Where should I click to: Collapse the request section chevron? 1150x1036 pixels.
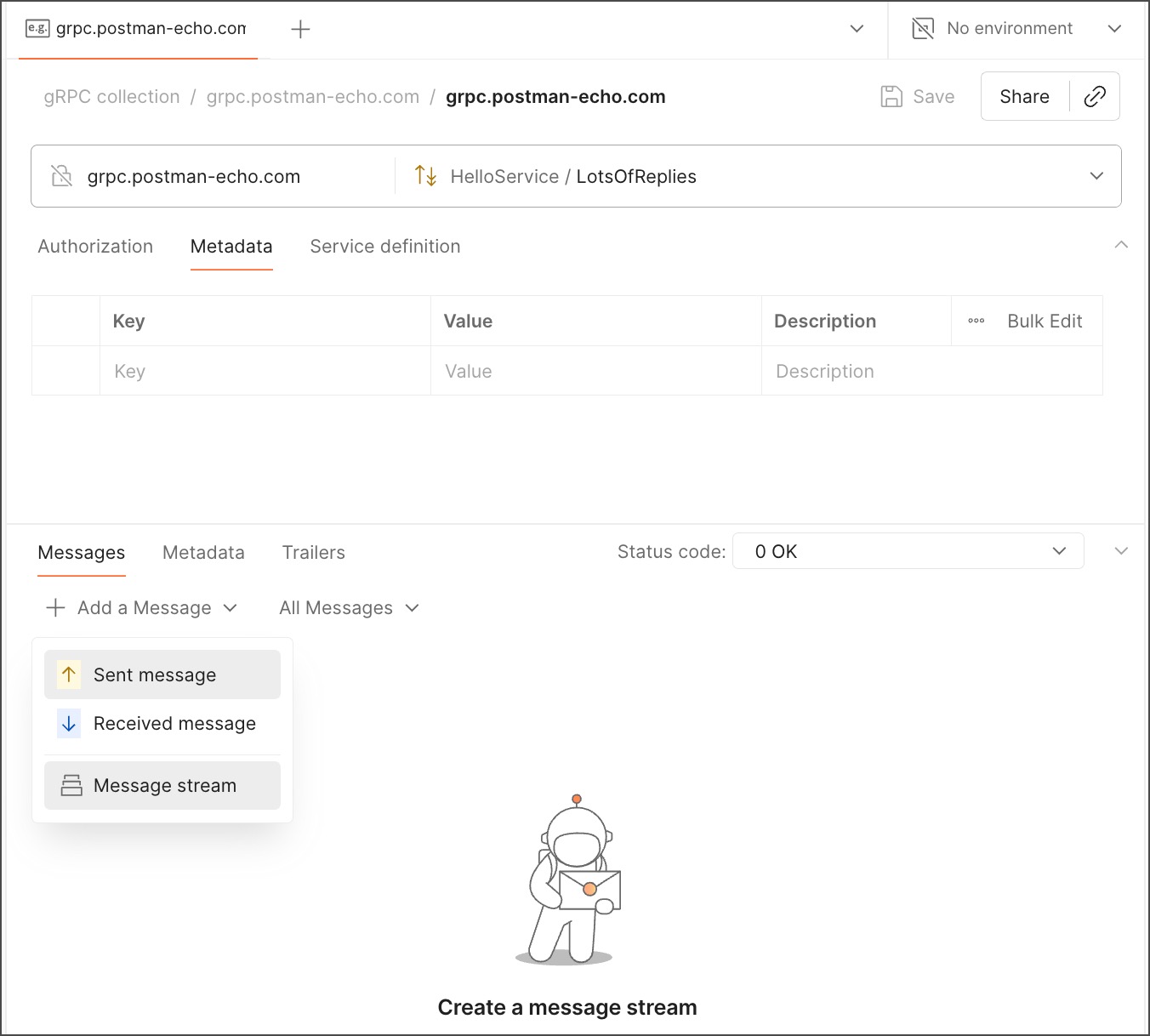click(1121, 245)
